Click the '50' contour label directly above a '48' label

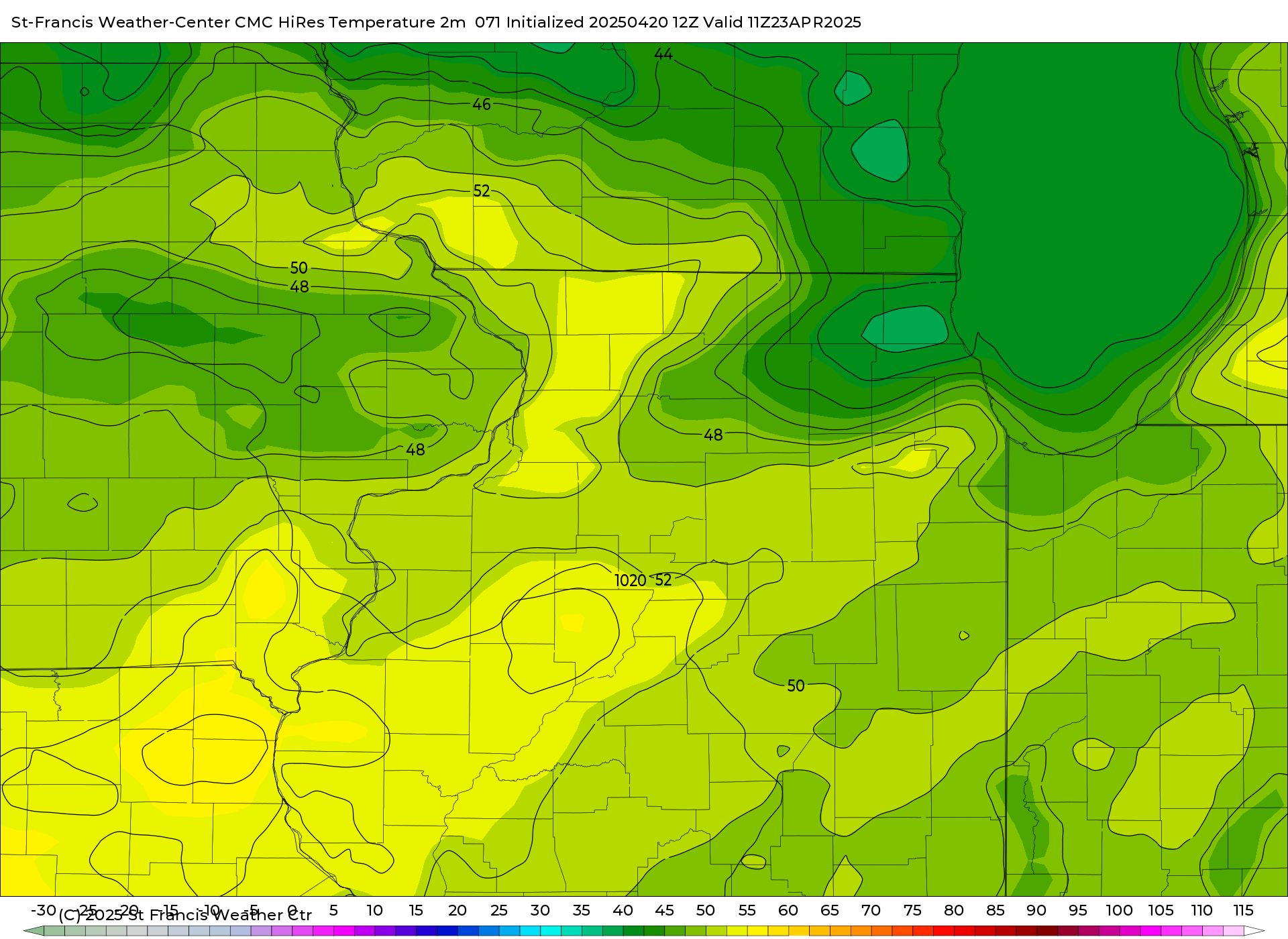click(299, 268)
